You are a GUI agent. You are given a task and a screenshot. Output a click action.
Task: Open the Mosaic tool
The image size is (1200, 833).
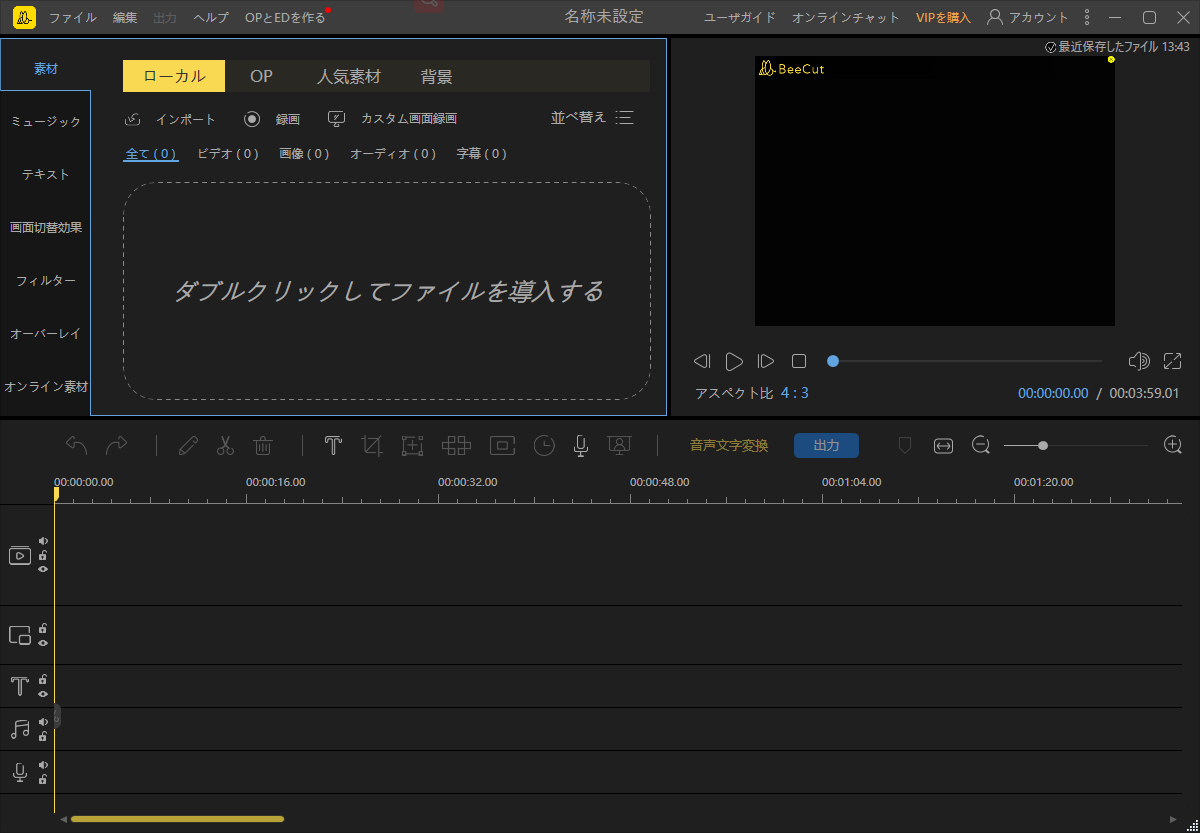click(456, 445)
